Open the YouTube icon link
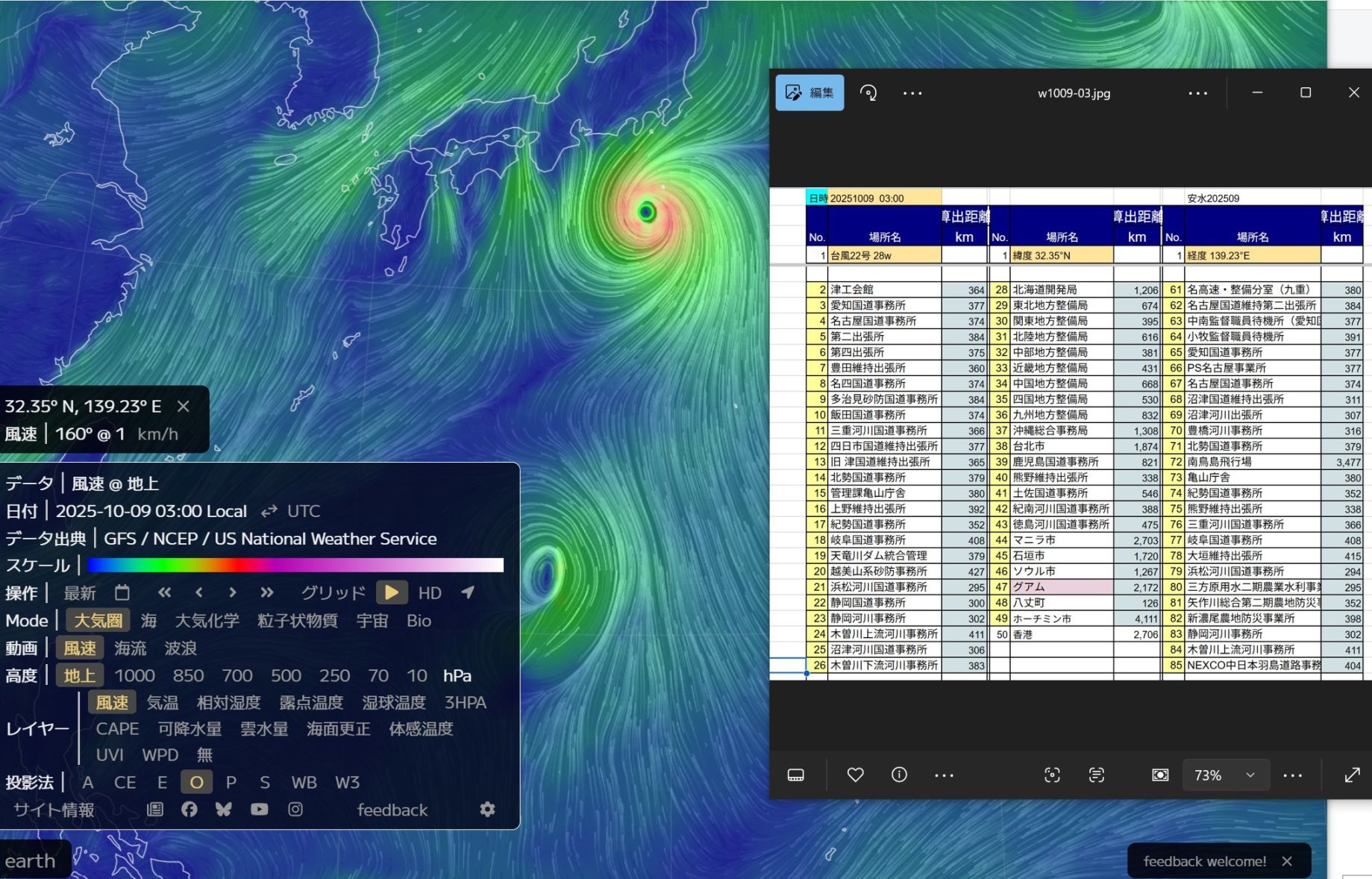Viewport: 1372px width, 879px height. [x=259, y=810]
